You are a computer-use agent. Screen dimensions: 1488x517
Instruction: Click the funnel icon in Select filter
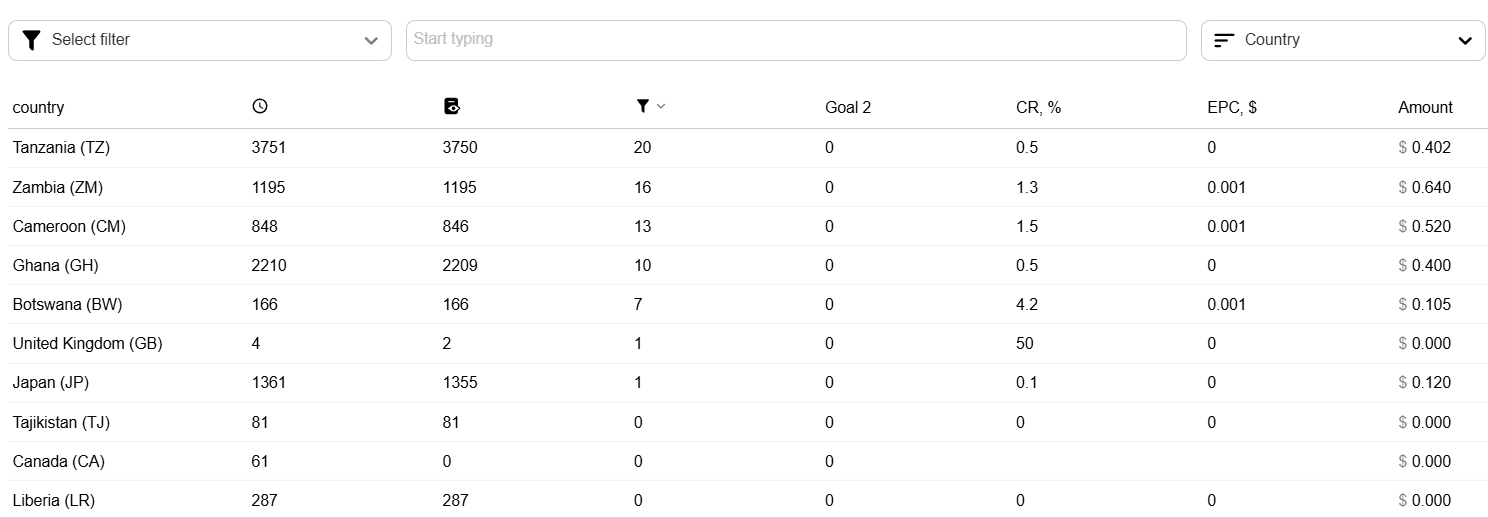pyautogui.click(x=31, y=40)
